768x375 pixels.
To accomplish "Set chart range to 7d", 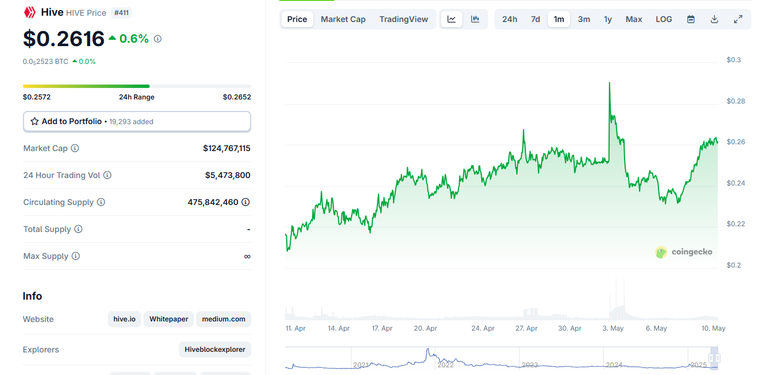I will pyautogui.click(x=535, y=19).
